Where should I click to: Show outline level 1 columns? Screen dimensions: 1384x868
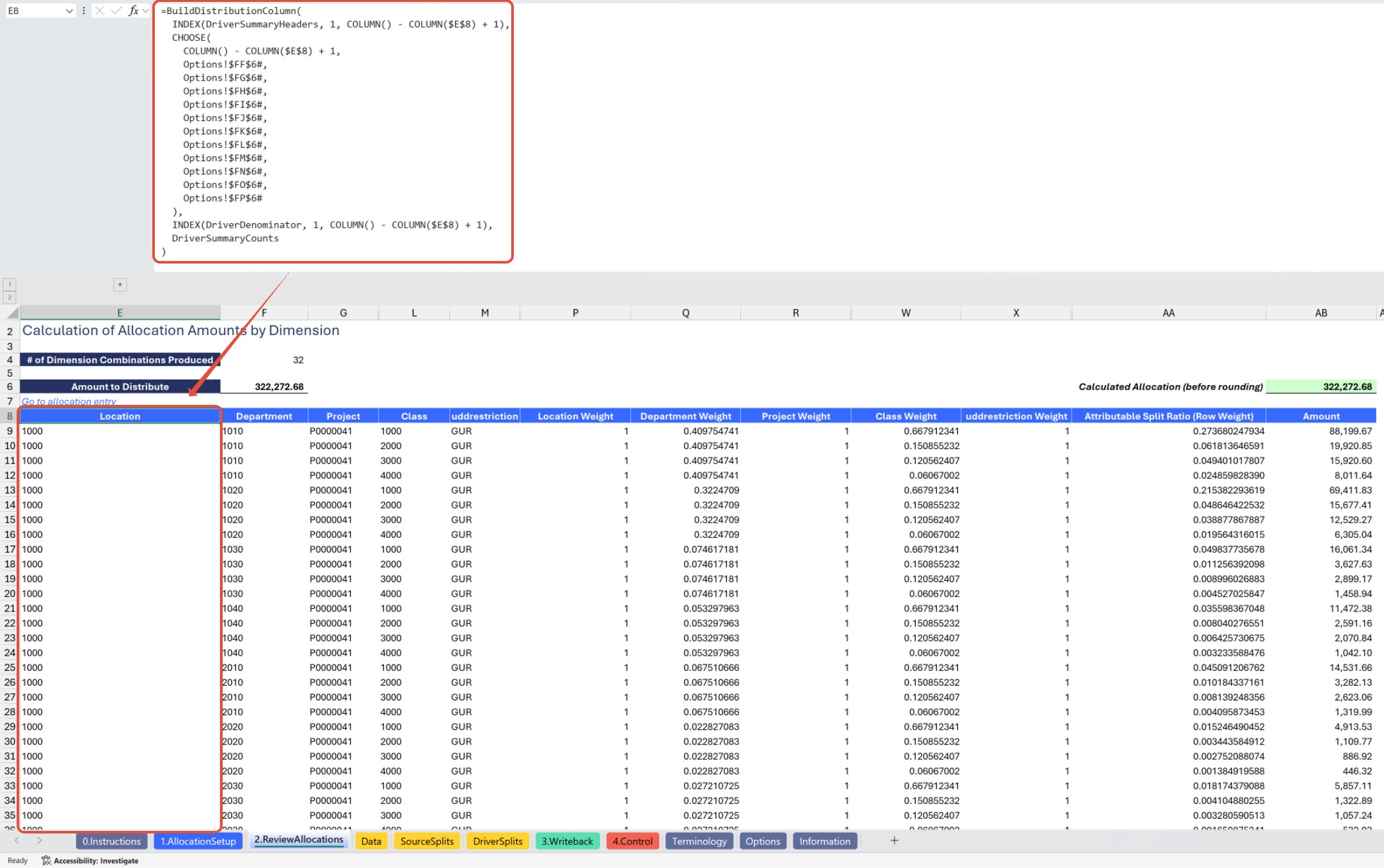(x=10, y=285)
